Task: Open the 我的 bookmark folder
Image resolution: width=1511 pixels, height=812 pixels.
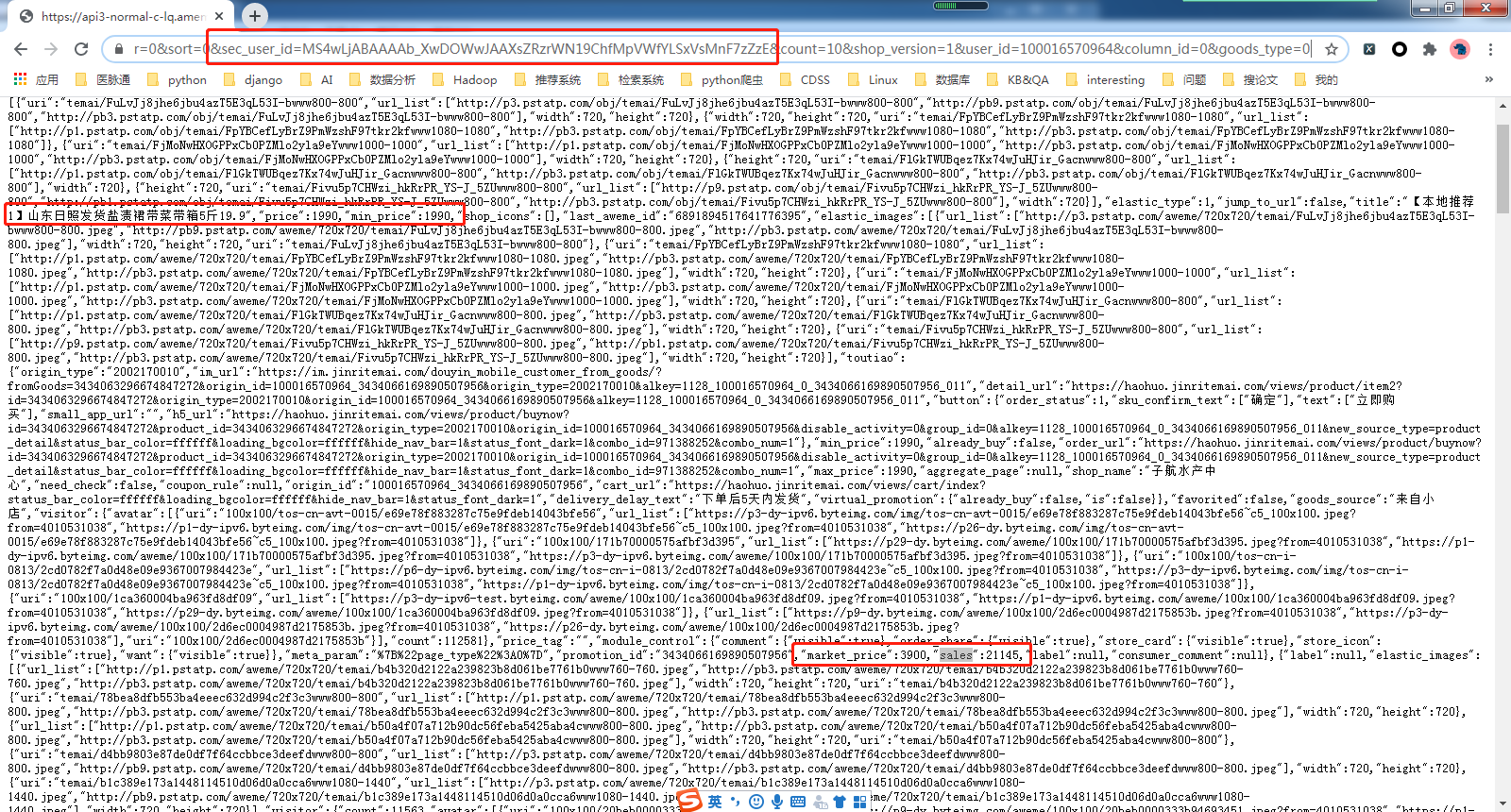Action: [1316, 80]
